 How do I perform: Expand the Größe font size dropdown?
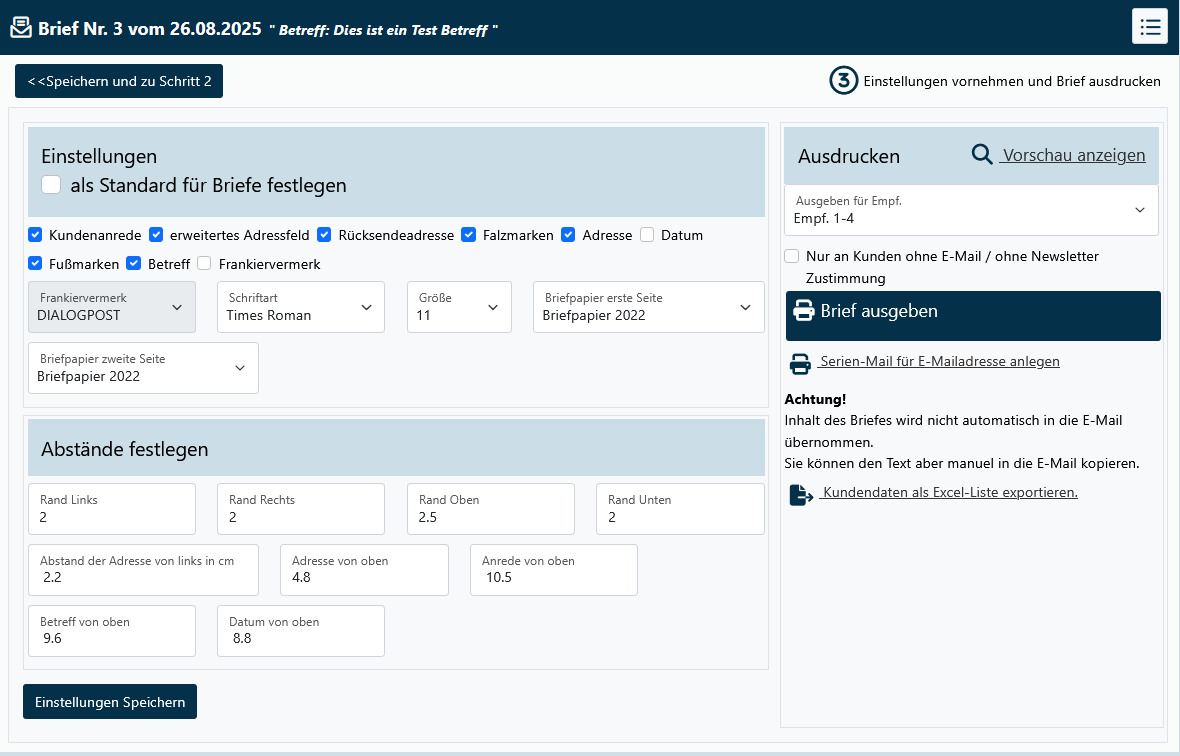(x=459, y=307)
